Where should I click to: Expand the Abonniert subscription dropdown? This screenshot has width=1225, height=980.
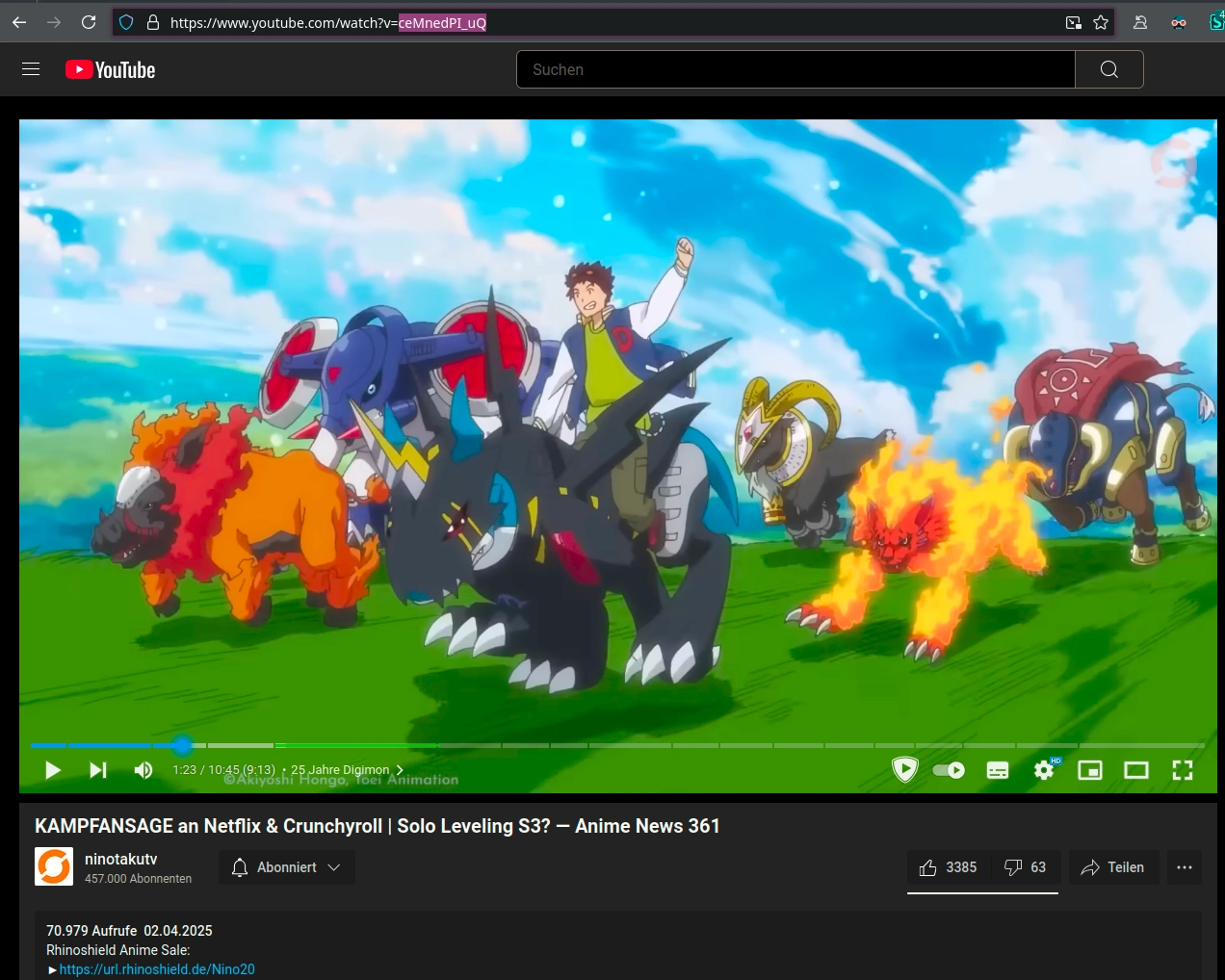pyautogui.click(x=287, y=867)
